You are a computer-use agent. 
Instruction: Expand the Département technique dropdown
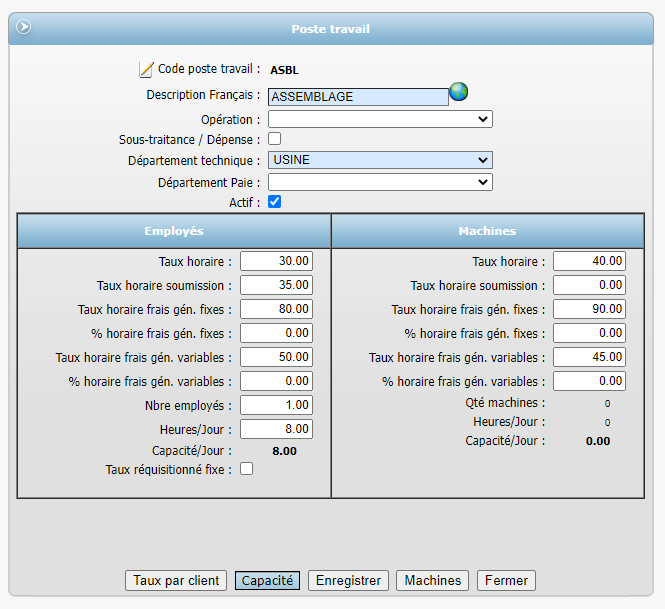pyautogui.click(x=380, y=160)
